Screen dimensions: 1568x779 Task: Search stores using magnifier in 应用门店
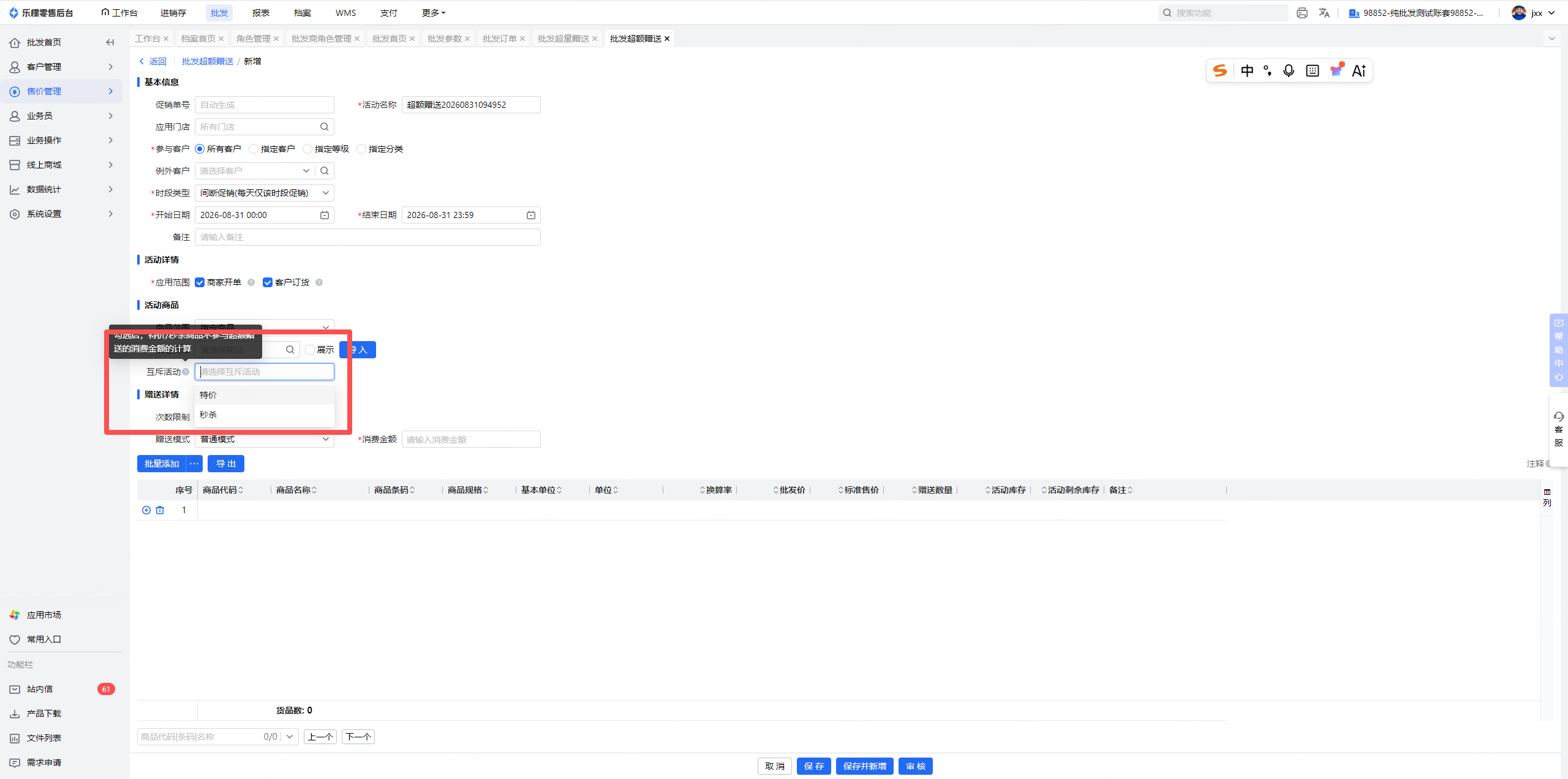point(325,127)
